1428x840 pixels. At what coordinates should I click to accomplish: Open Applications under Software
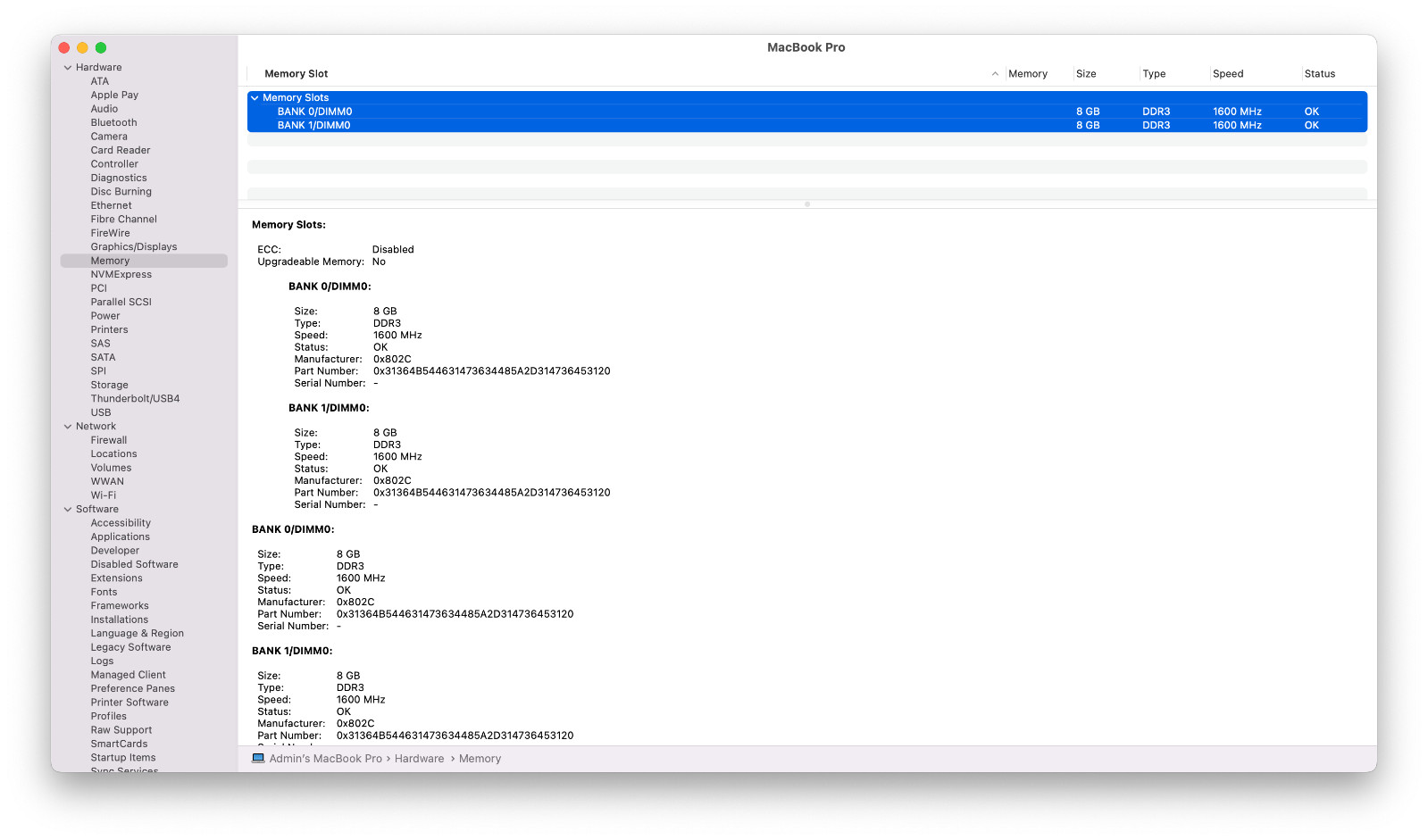coord(121,537)
